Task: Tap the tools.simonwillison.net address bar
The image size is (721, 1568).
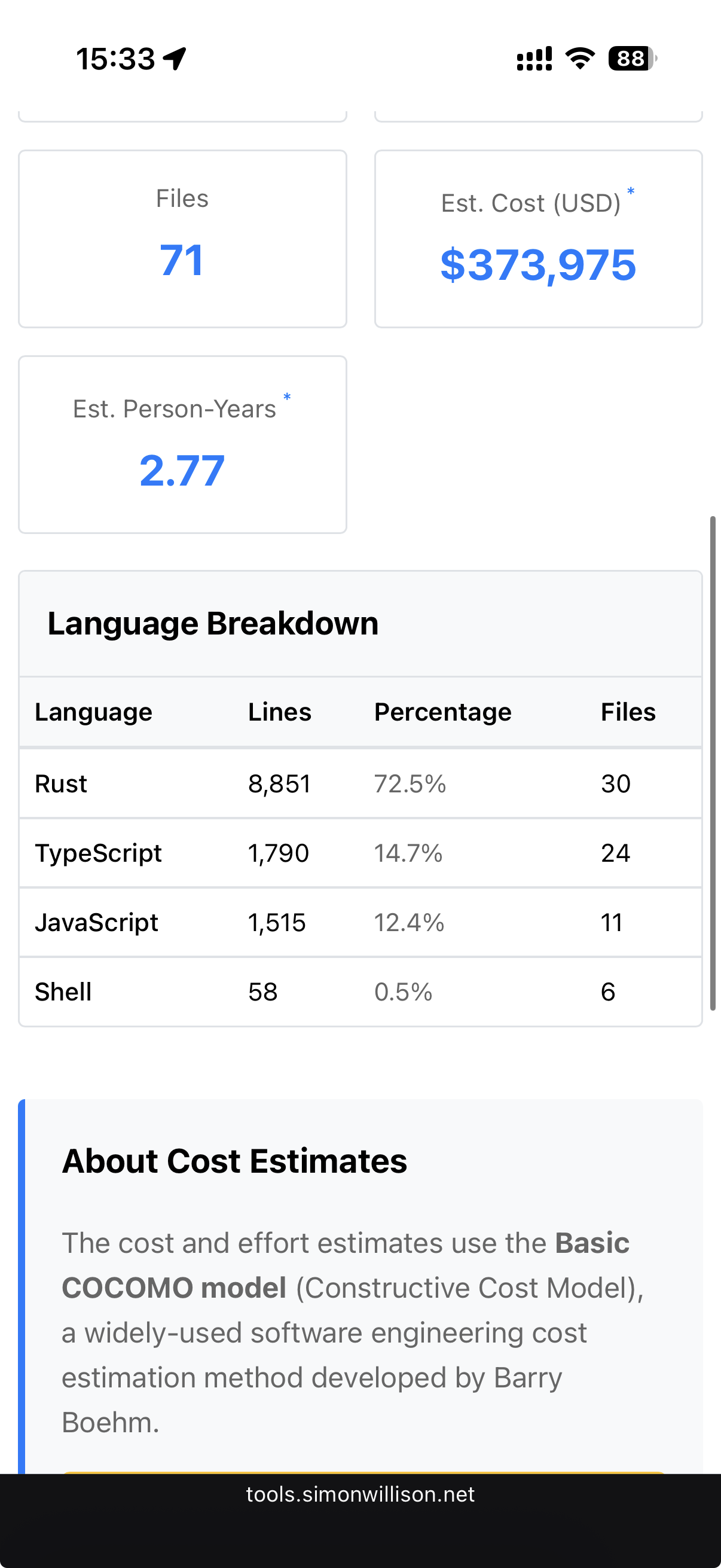Action: point(360,1494)
